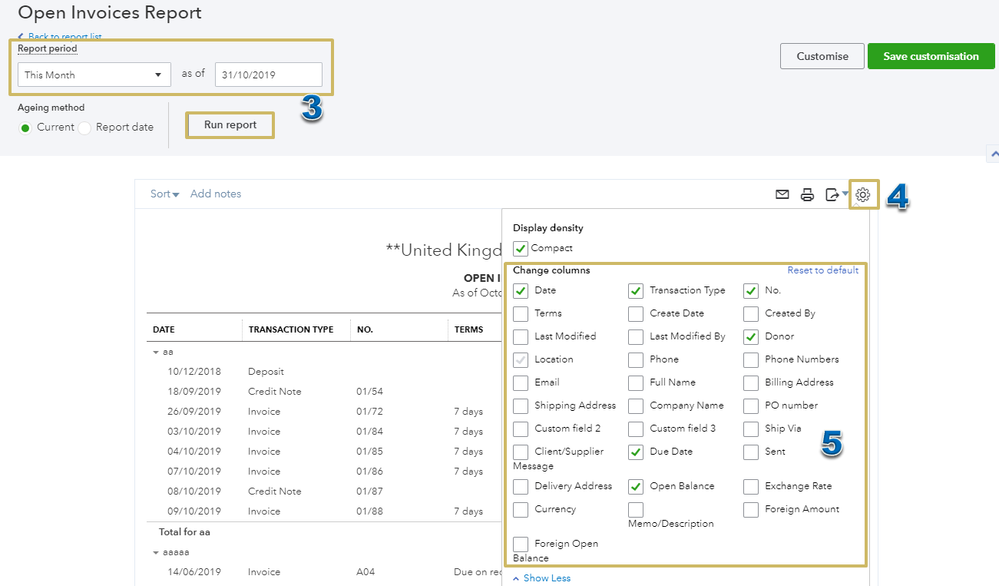Click the Run report button
This screenshot has height=586, width=999.
pyautogui.click(x=230, y=125)
